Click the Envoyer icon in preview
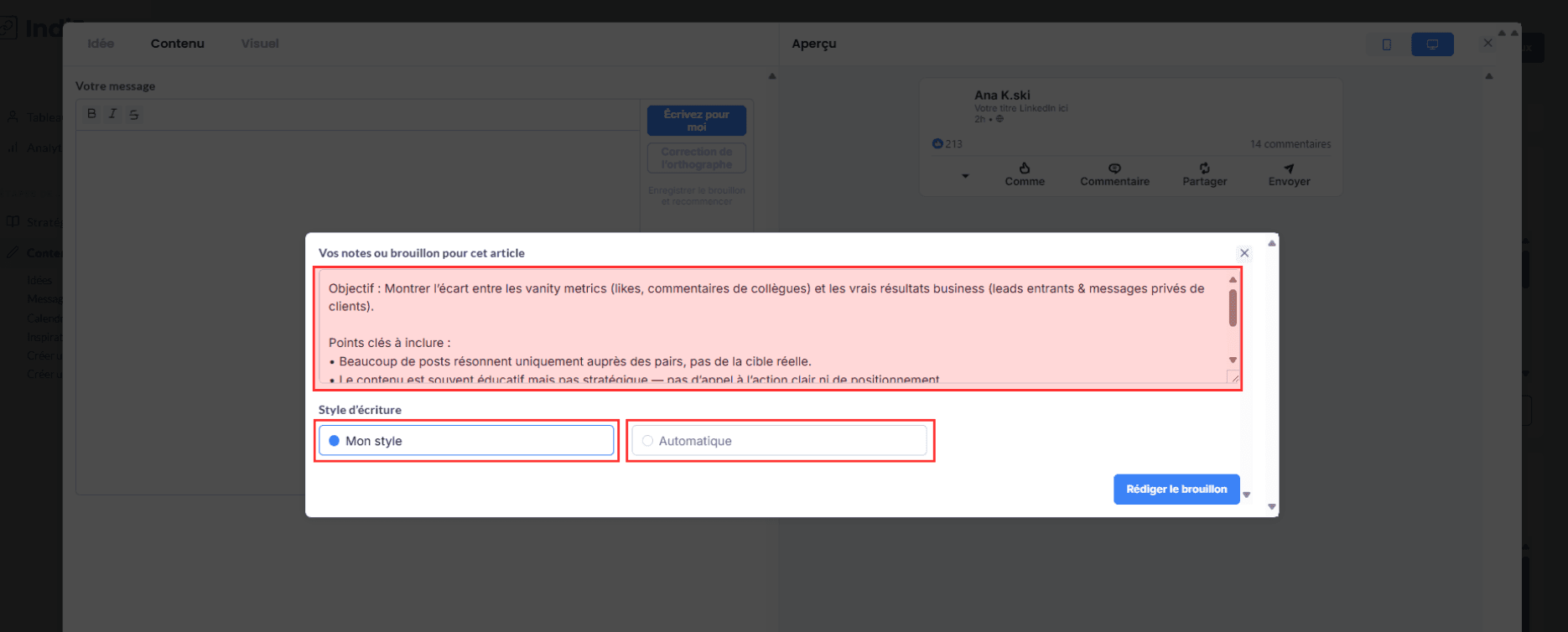 tap(1289, 168)
